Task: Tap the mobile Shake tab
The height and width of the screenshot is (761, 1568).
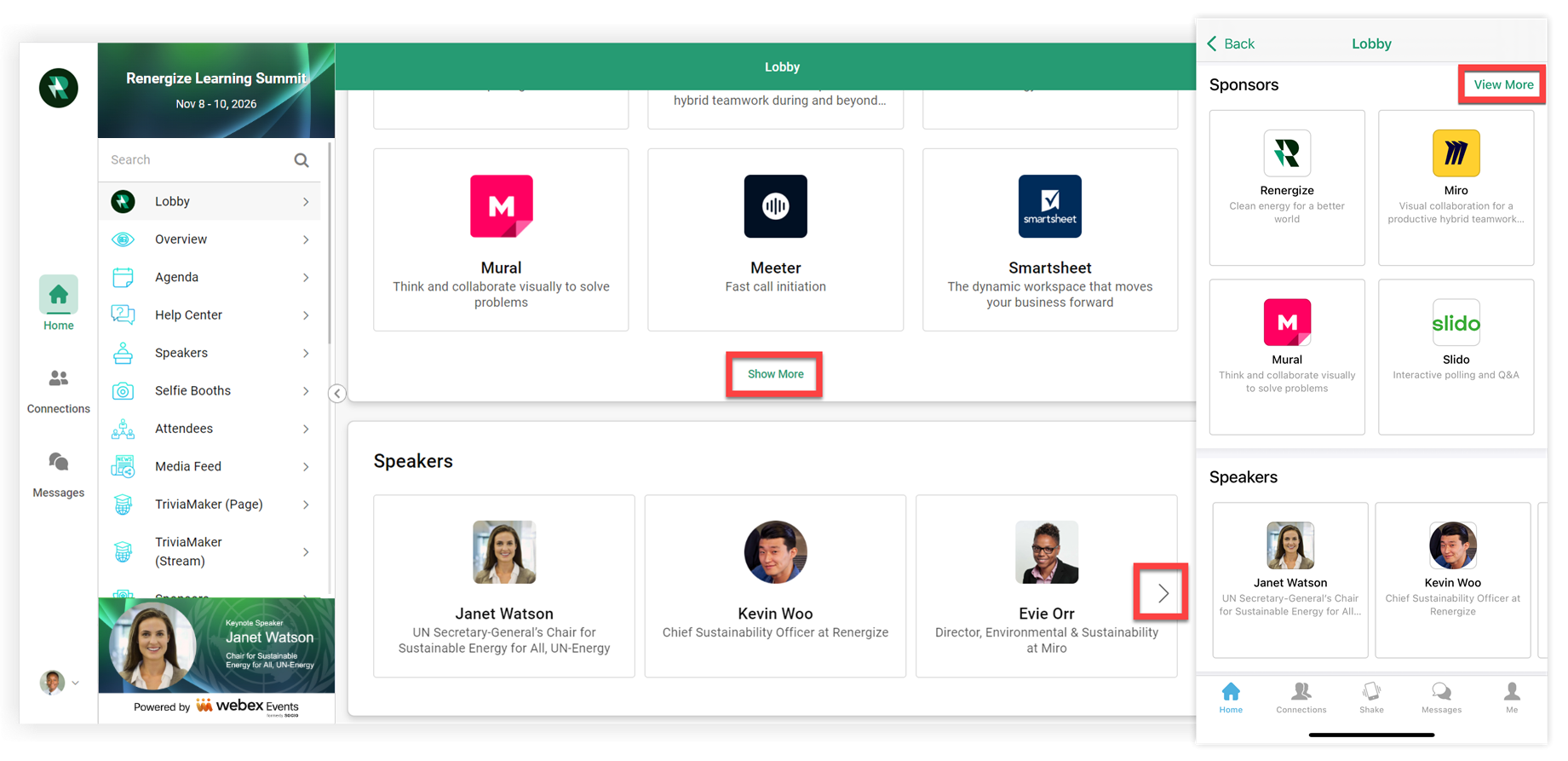Action: (x=1371, y=698)
